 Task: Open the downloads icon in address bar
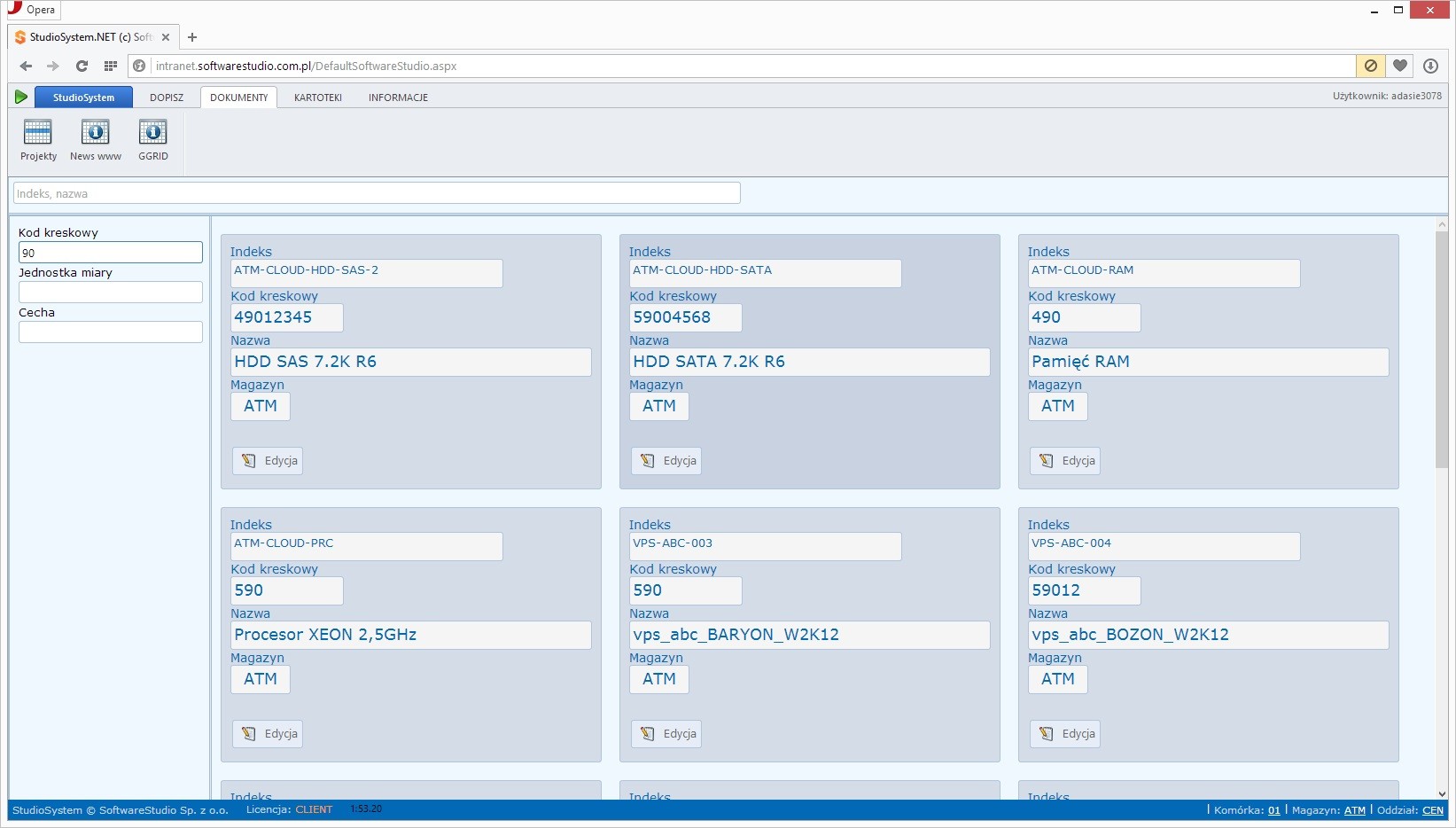click(x=1430, y=66)
